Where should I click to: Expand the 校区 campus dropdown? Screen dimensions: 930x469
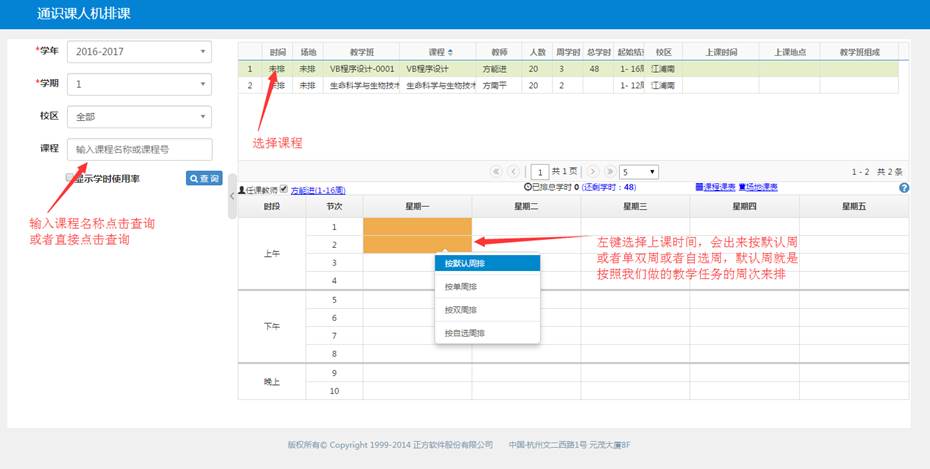[x=140, y=117]
